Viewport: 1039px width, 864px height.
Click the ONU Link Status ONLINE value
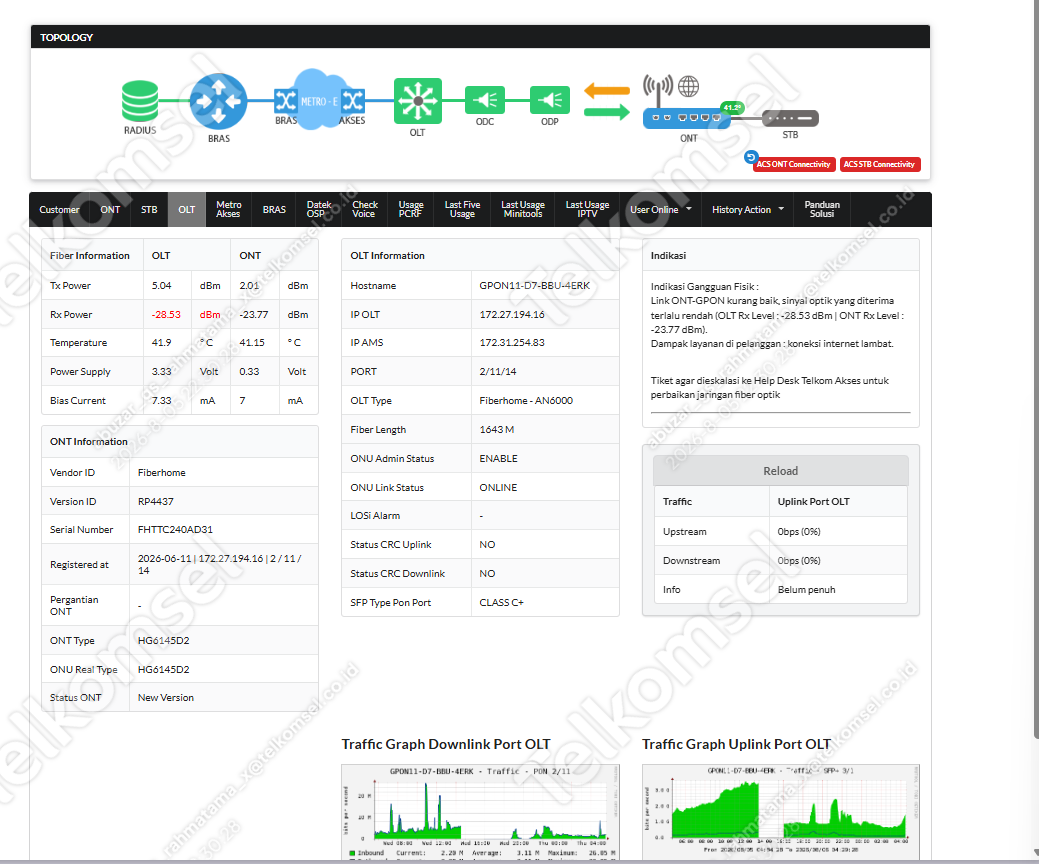(498, 488)
